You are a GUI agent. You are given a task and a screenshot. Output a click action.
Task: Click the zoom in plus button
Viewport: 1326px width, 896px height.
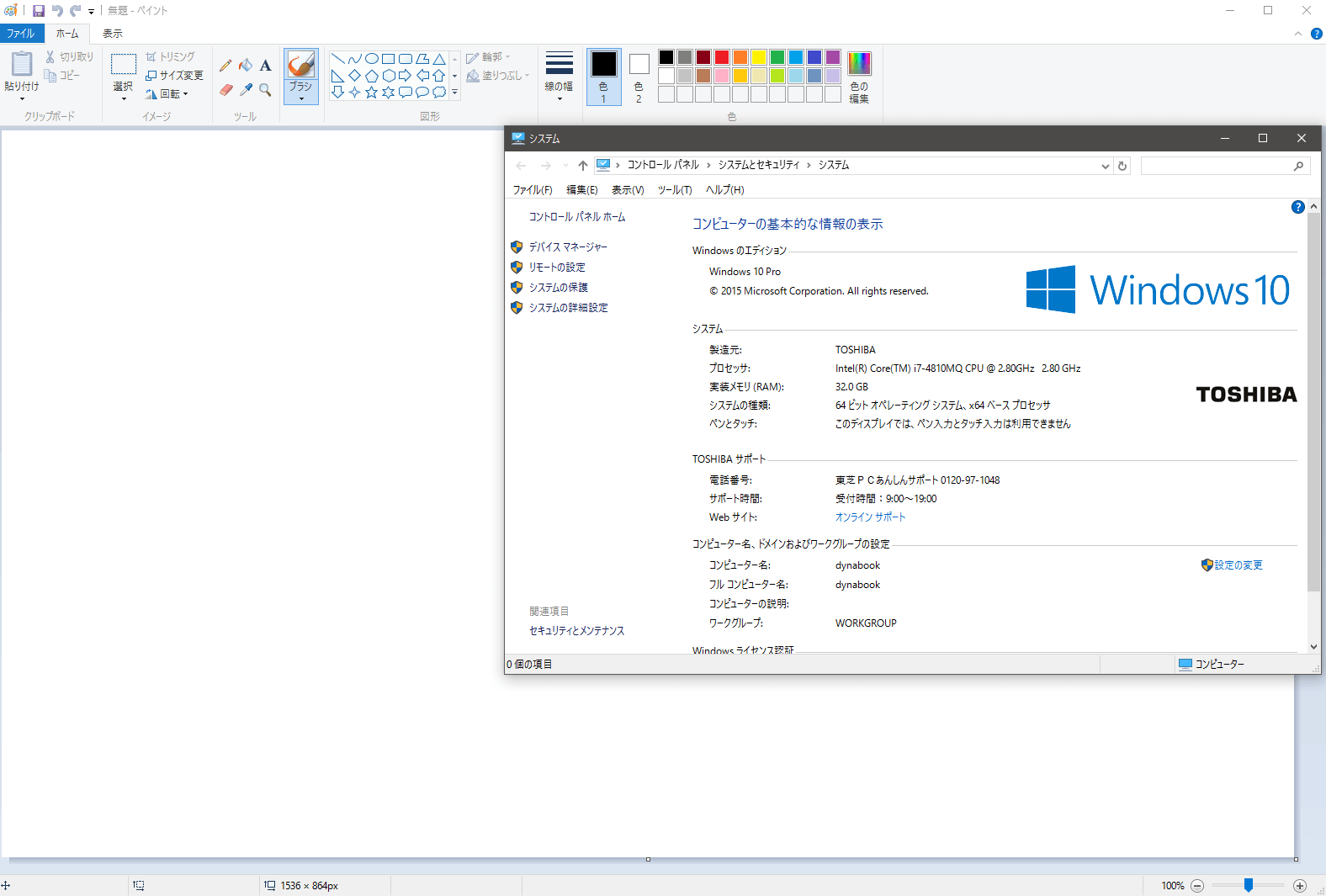[1300, 885]
